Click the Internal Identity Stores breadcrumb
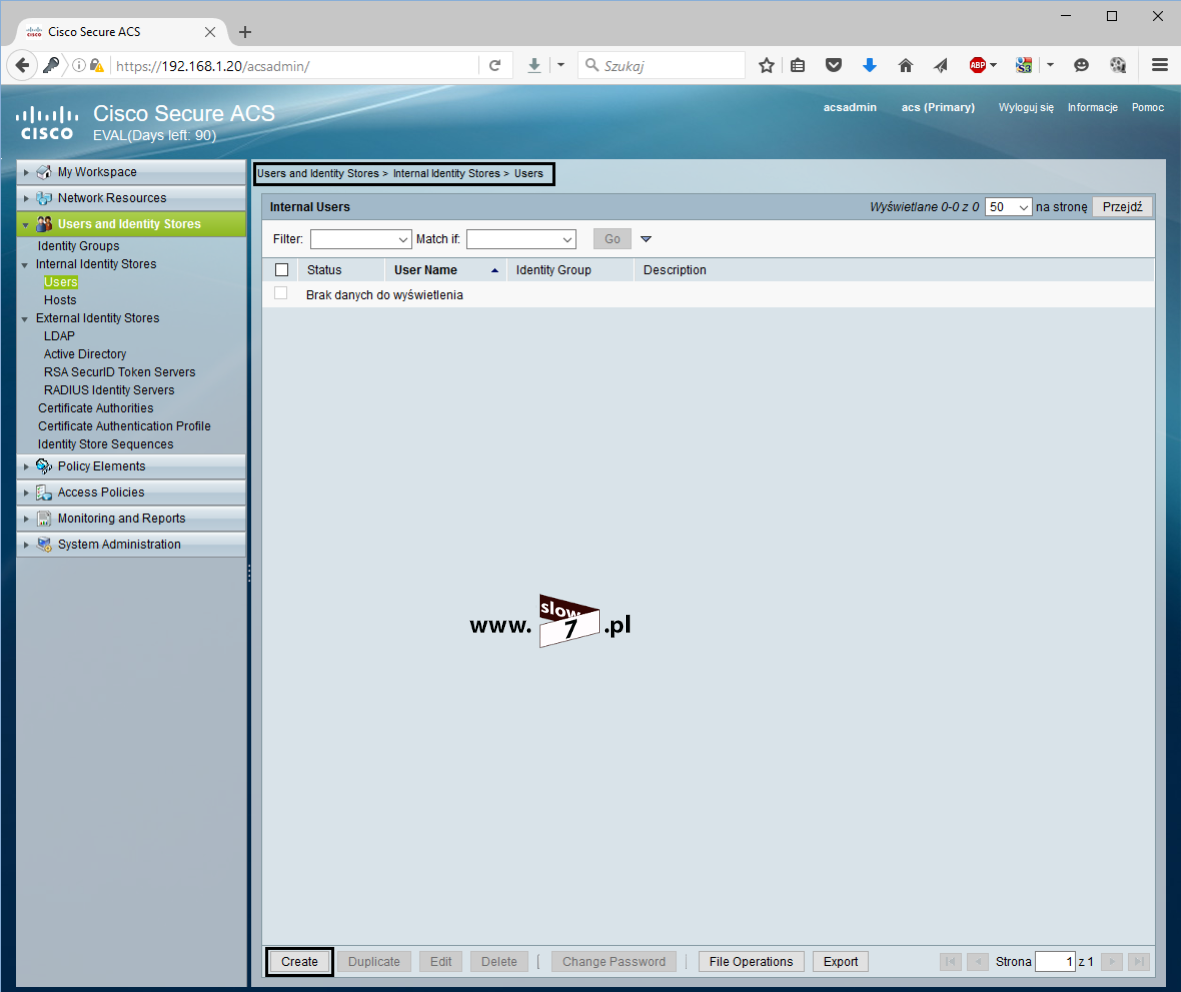Image resolution: width=1181 pixels, height=992 pixels. [446, 173]
